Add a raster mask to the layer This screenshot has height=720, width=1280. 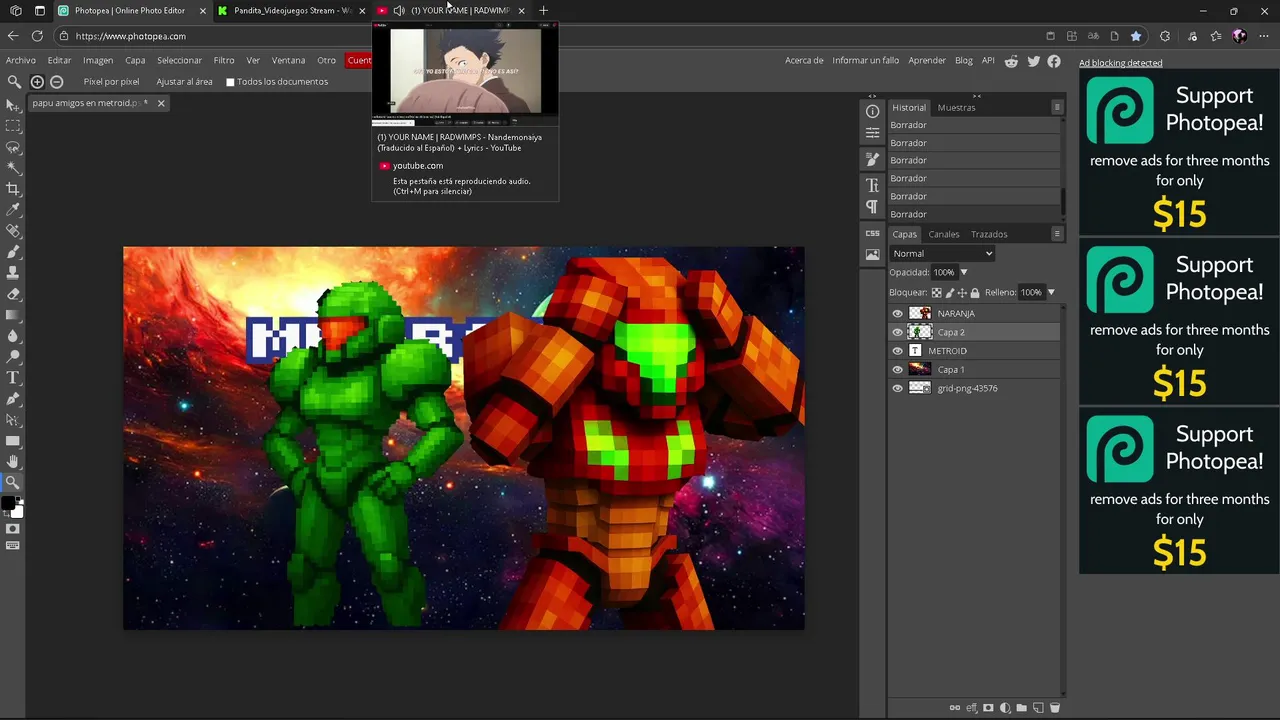pyautogui.click(x=988, y=708)
